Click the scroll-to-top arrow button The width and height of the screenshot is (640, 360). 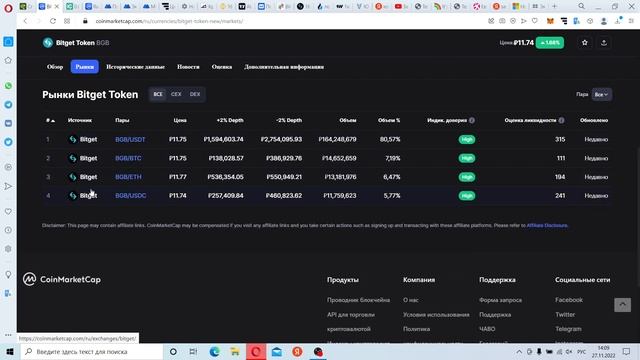[622, 304]
